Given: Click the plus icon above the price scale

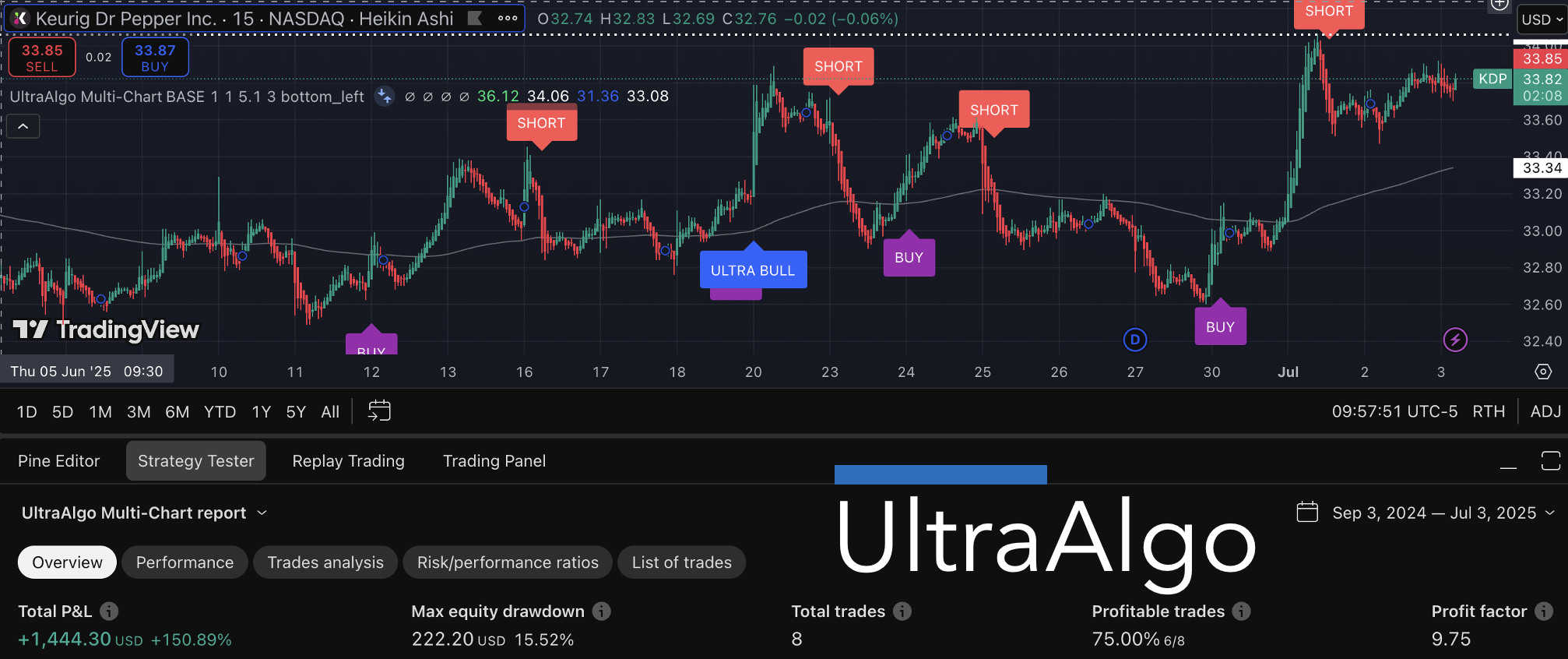Looking at the screenshot, I should [x=1499, y=5].
